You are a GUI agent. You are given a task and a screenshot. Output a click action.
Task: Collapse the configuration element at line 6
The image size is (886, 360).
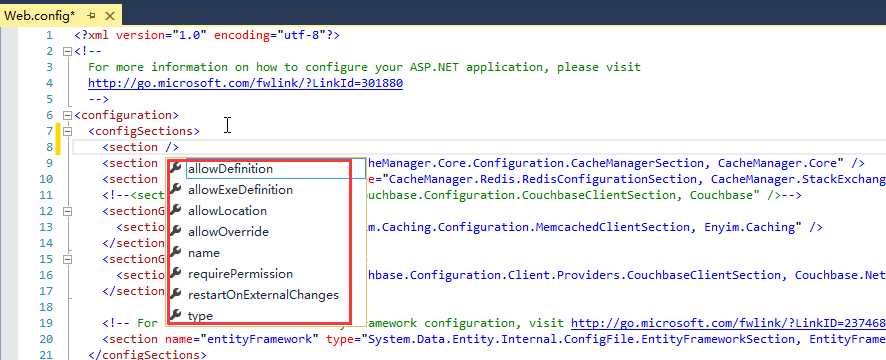[67, 115]
